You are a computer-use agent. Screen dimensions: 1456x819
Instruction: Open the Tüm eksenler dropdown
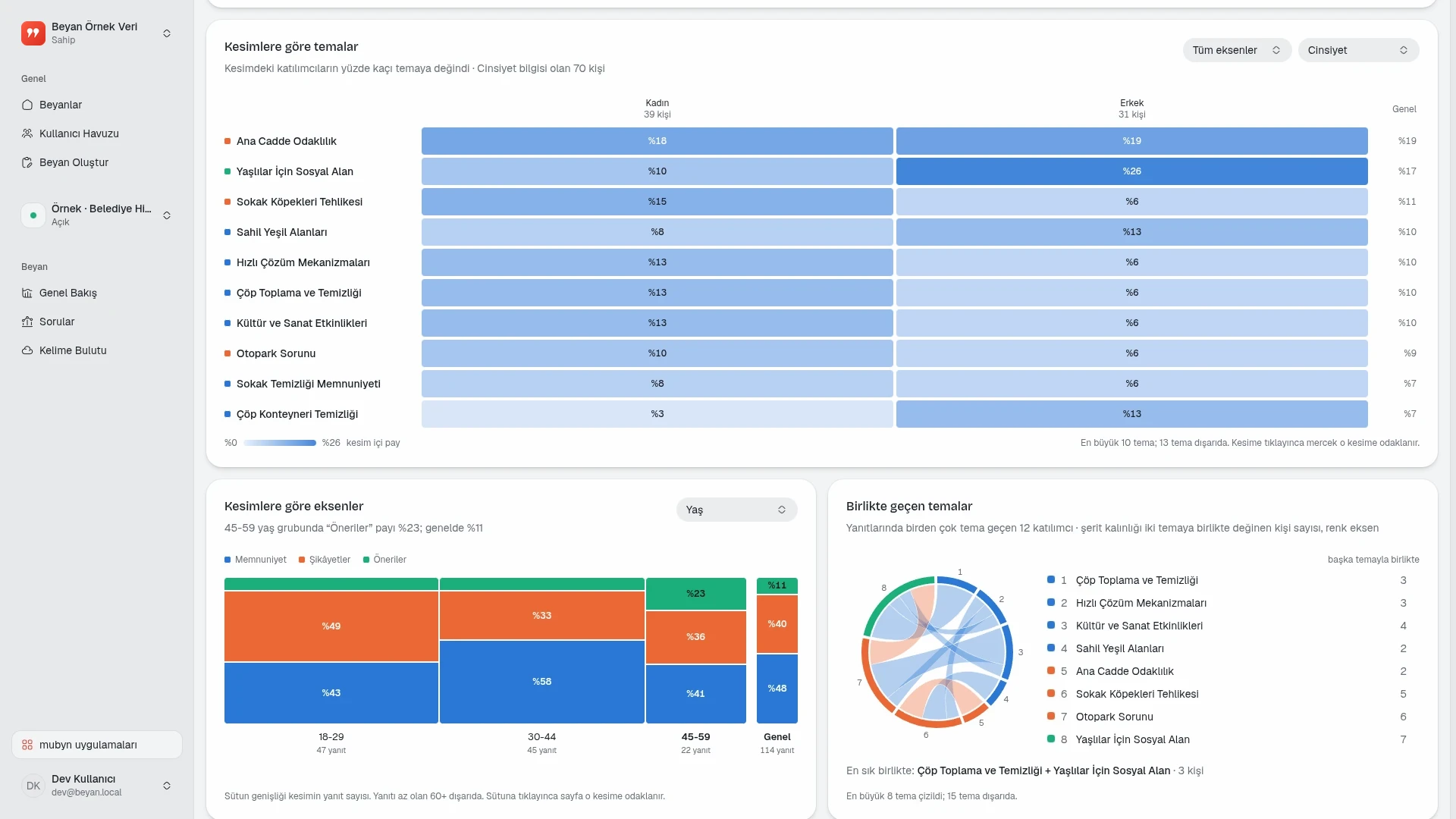point(1237,50)
